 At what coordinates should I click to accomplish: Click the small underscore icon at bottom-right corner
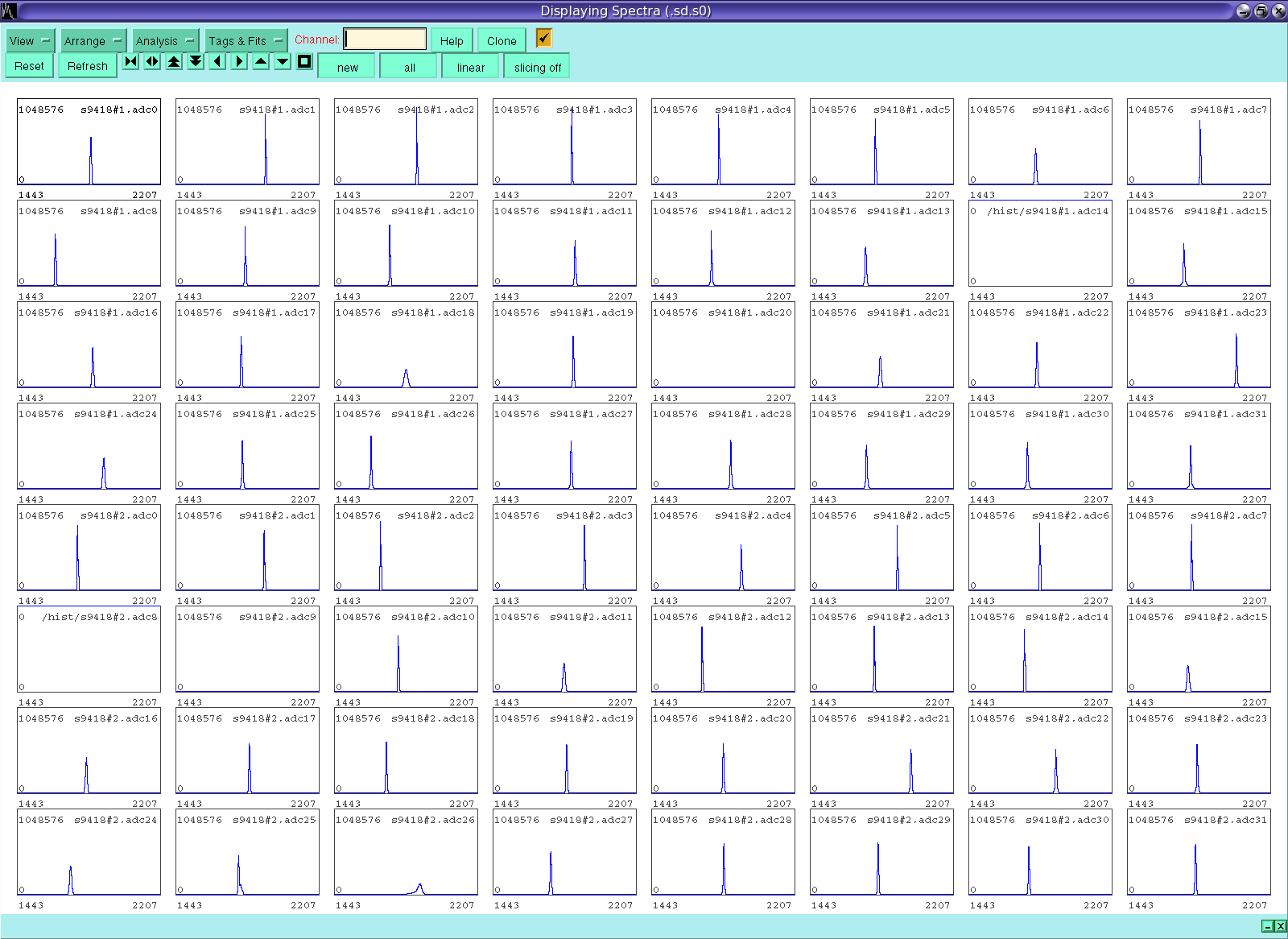point(1268,926)
